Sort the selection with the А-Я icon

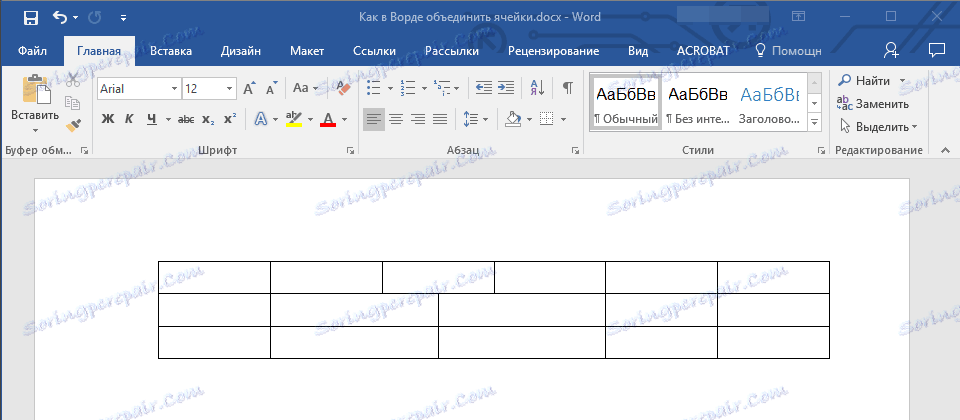click(539, 88)
